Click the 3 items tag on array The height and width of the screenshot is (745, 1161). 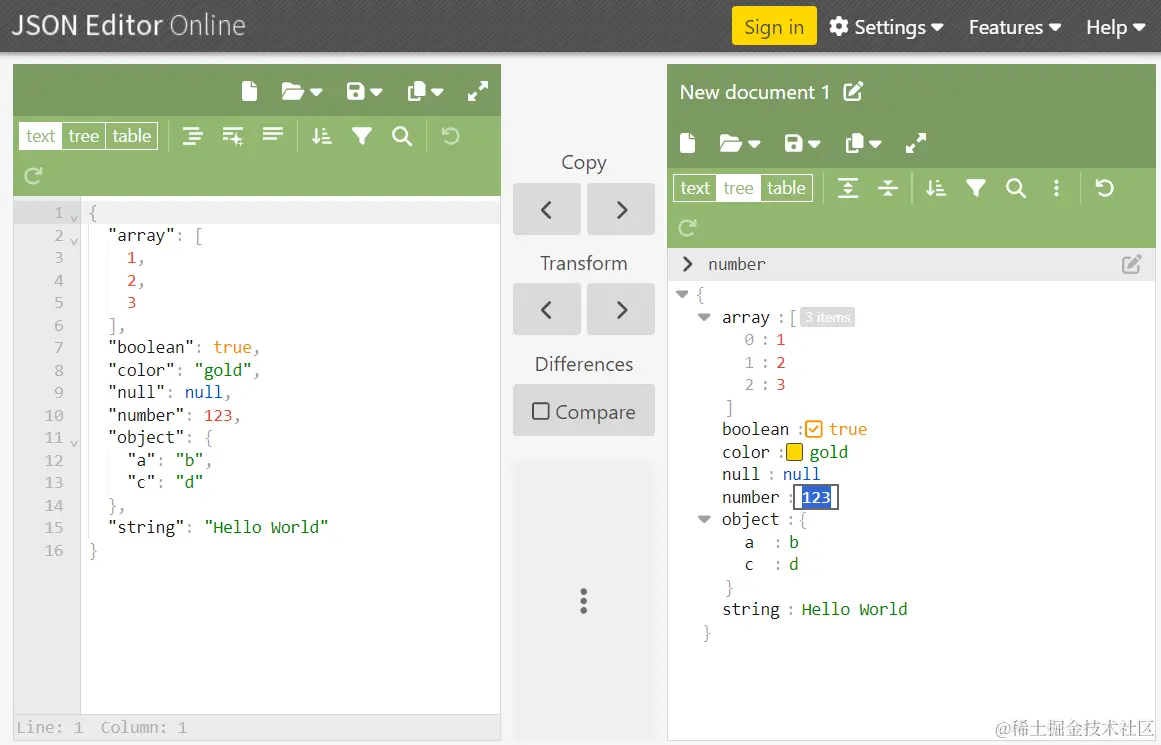pos(828,317)
